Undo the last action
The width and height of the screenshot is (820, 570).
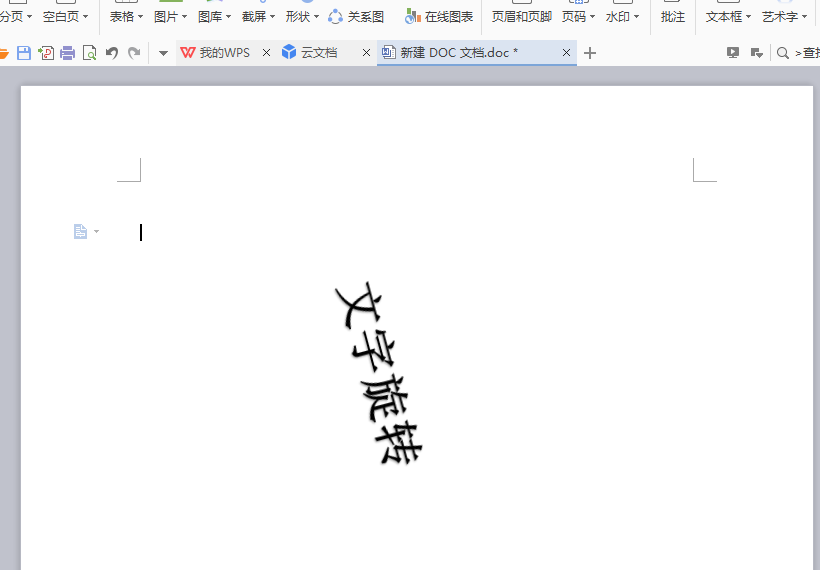tap(112, 53)
